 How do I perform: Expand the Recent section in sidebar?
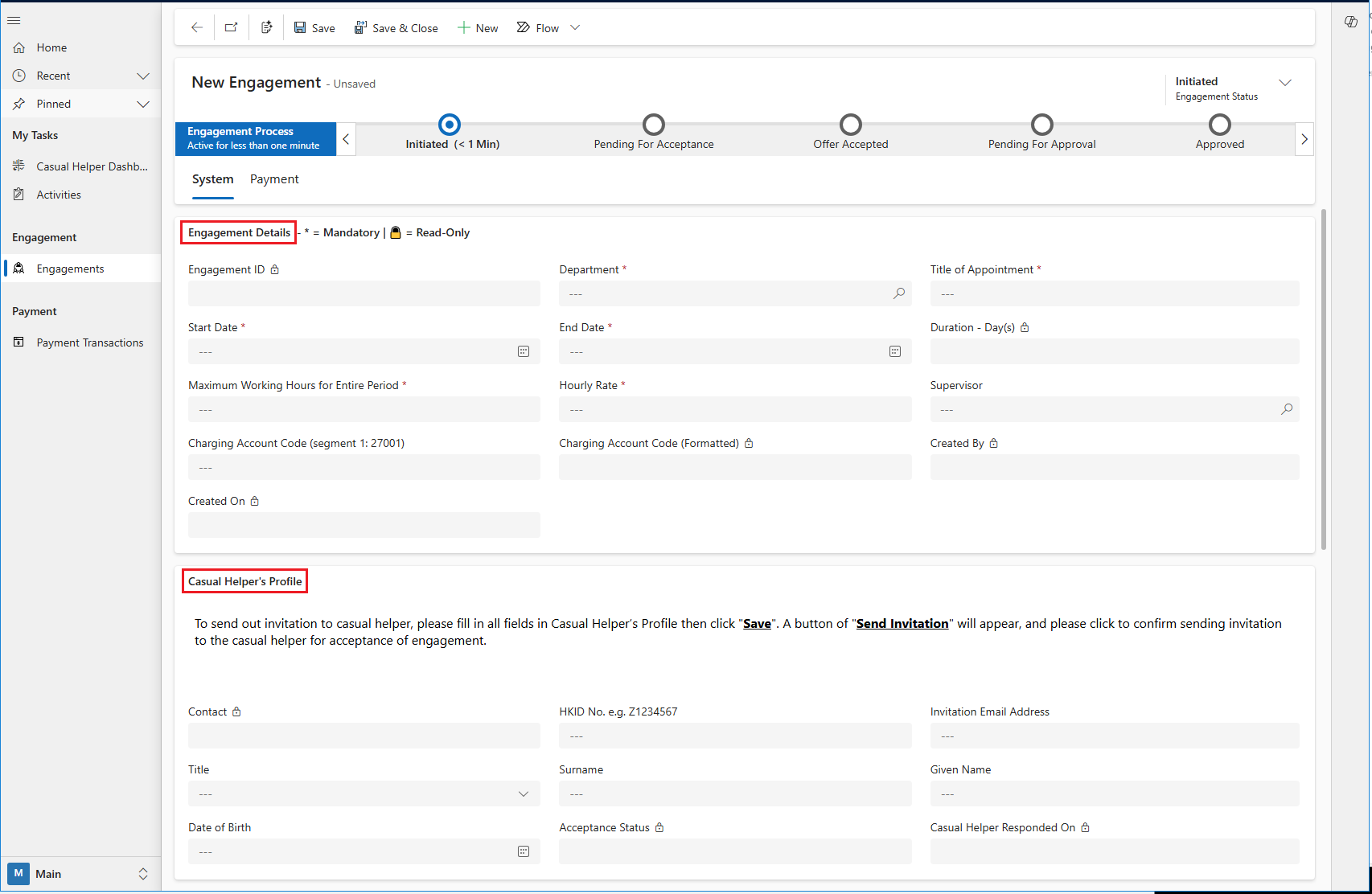143,76
